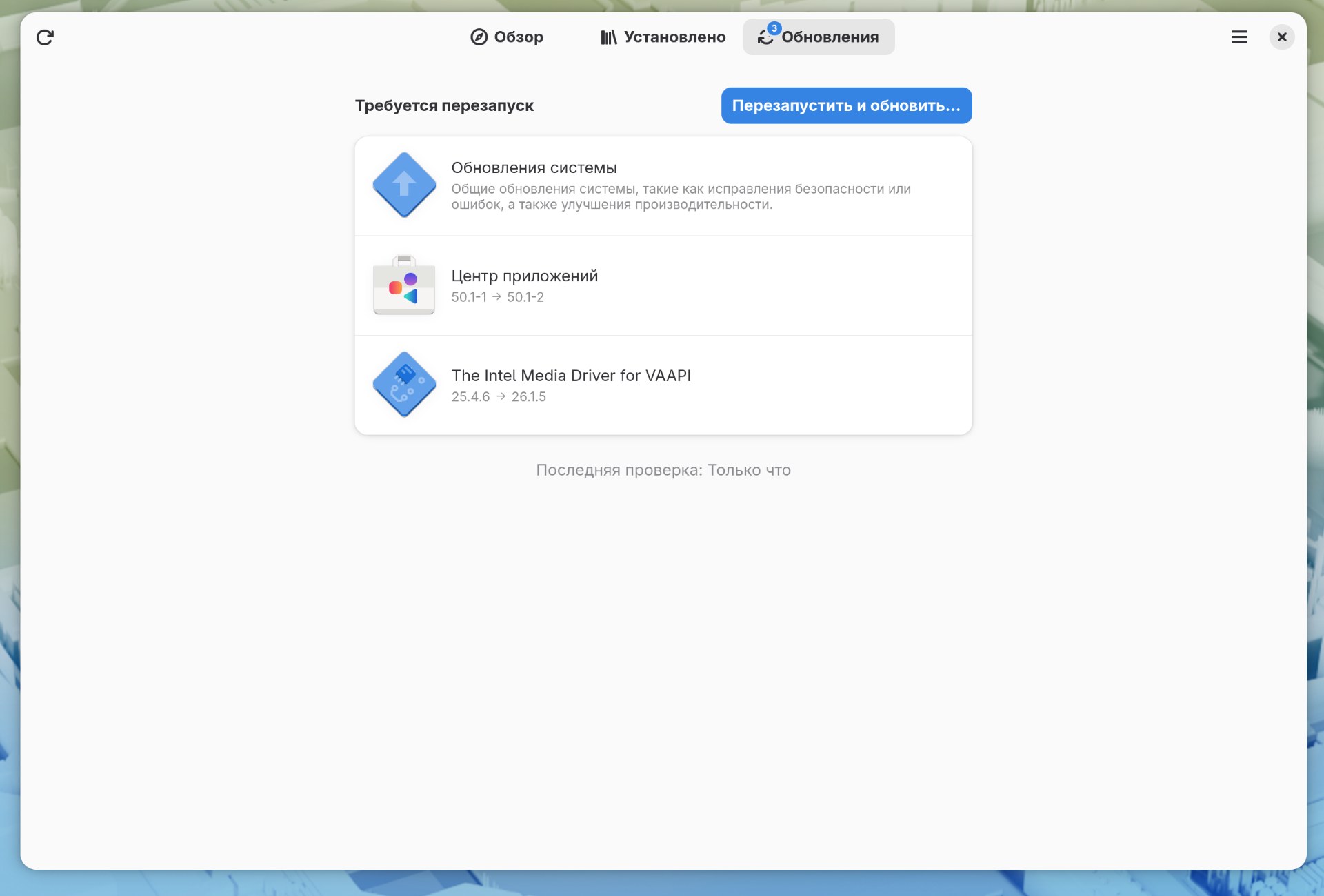Viewport: 1324px width, 896px height.
Task: Click version text 50.1-1 → 50.1-2
Action: 497,297
